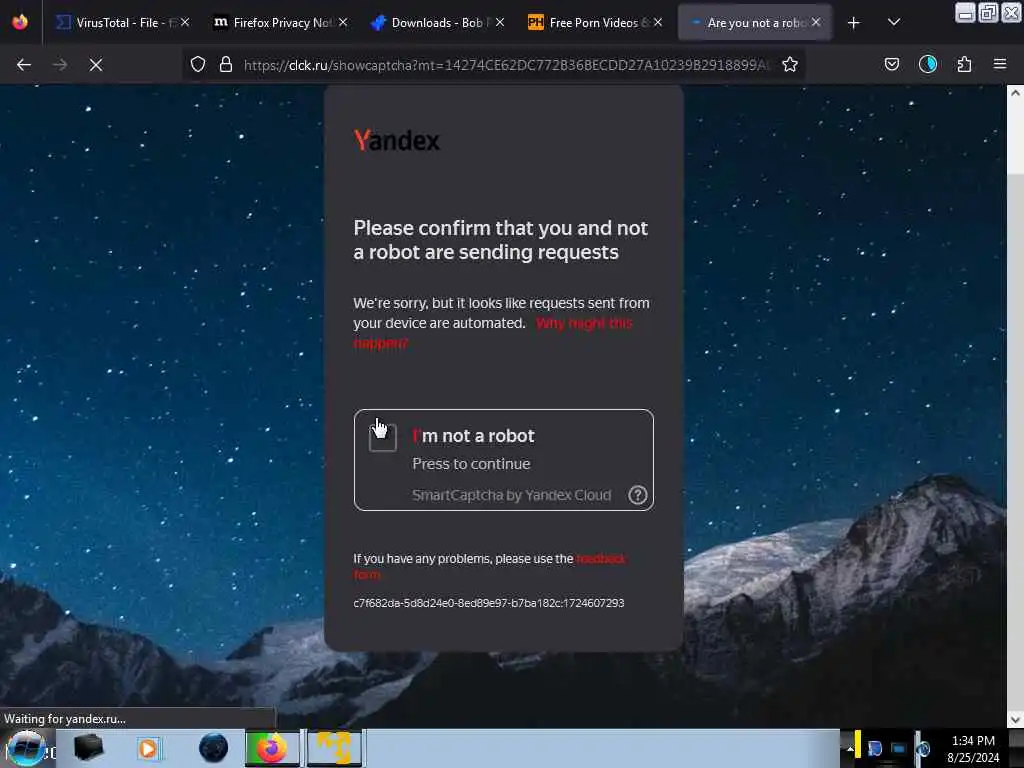Open the Windows Start orb
1024x768 pixels.
[x=26, y=748]
